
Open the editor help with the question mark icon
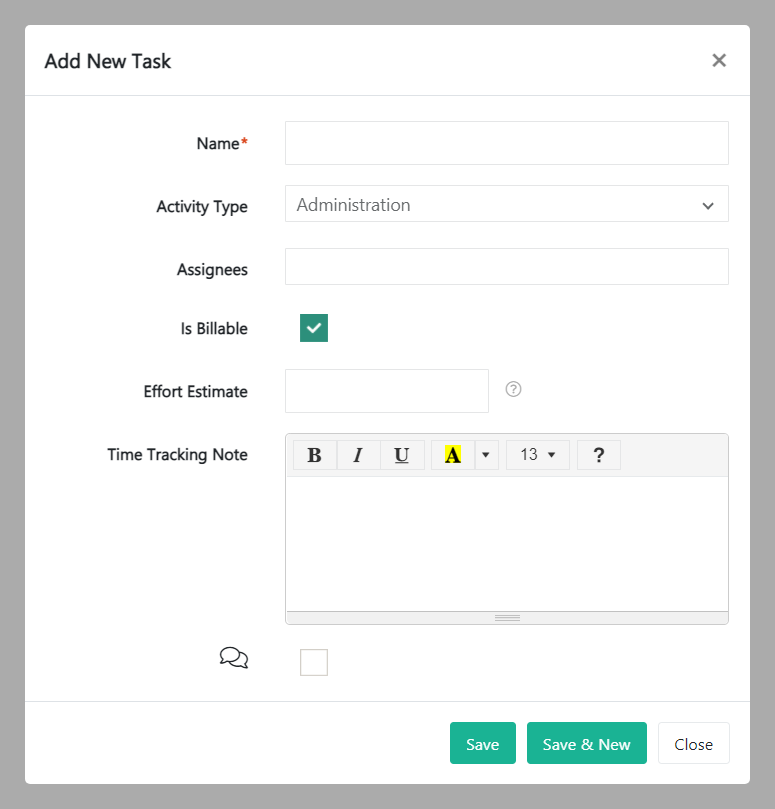tap(598, 454)
